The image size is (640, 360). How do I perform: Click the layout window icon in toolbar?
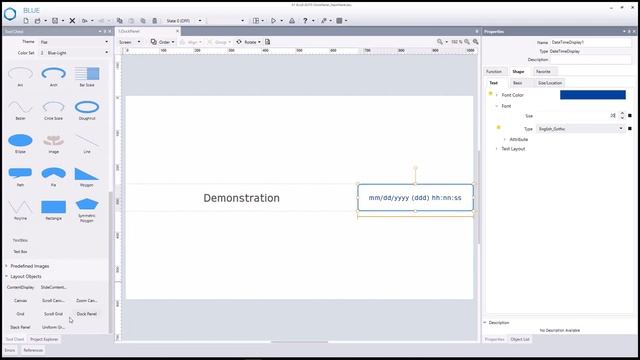pyautogui.click(x=256, y=20)
